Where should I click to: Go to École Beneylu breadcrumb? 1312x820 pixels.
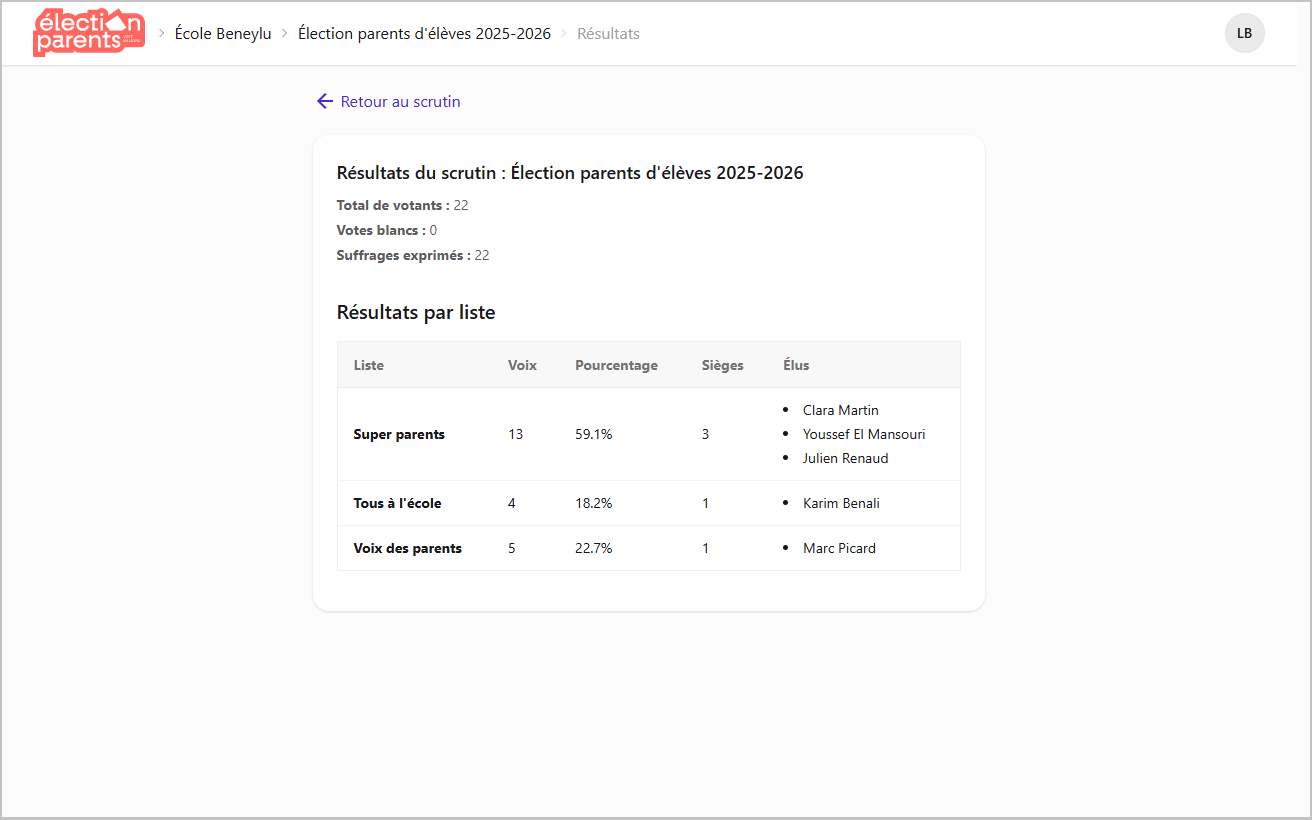[223, 33]
